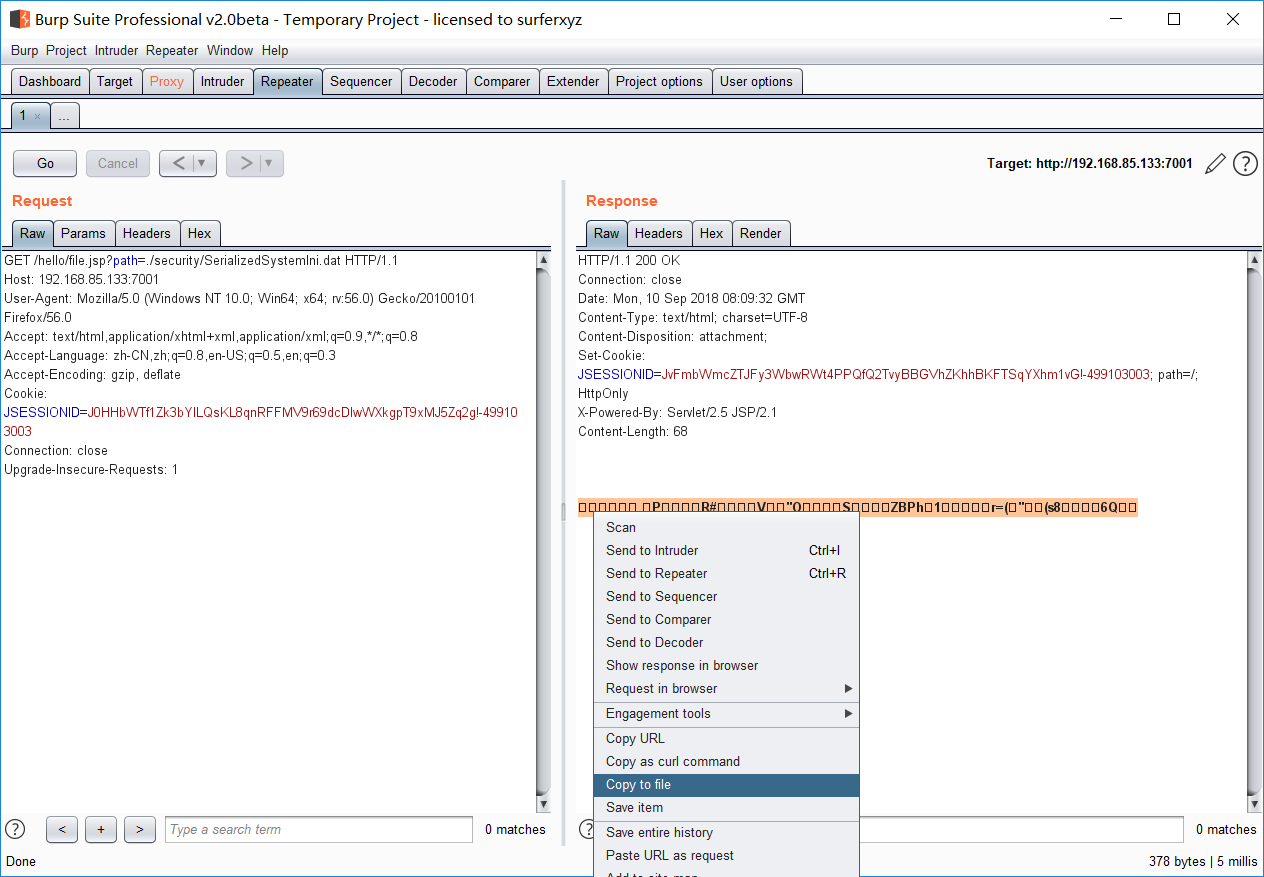Open the Burp menu
This screenshot has width=1264, height=877.
click(24, 50)
